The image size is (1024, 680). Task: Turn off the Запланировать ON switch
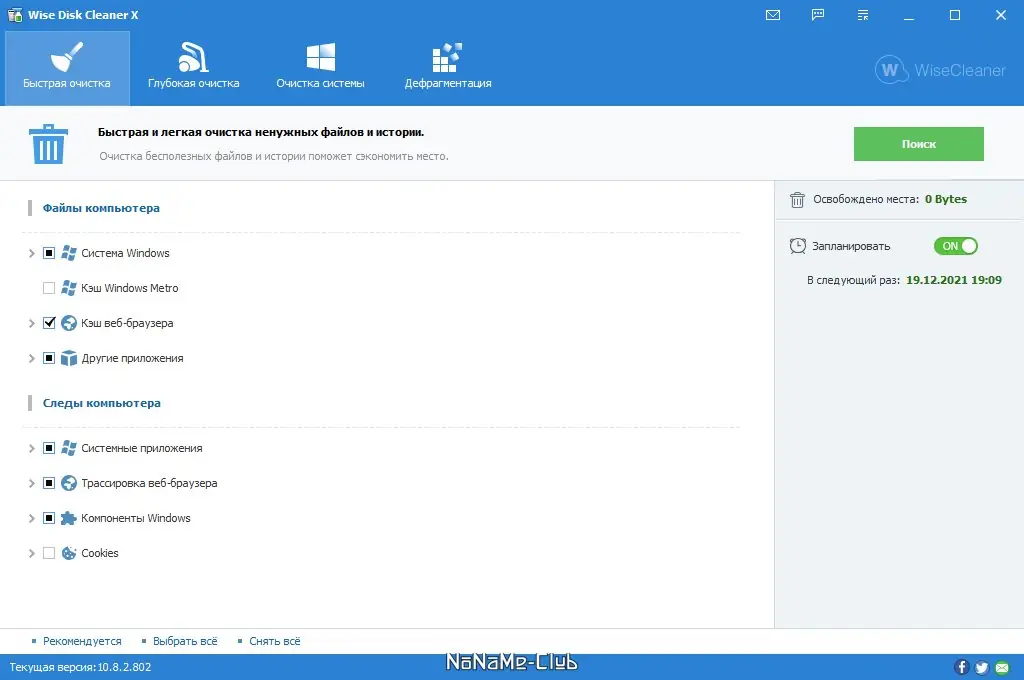955,246
